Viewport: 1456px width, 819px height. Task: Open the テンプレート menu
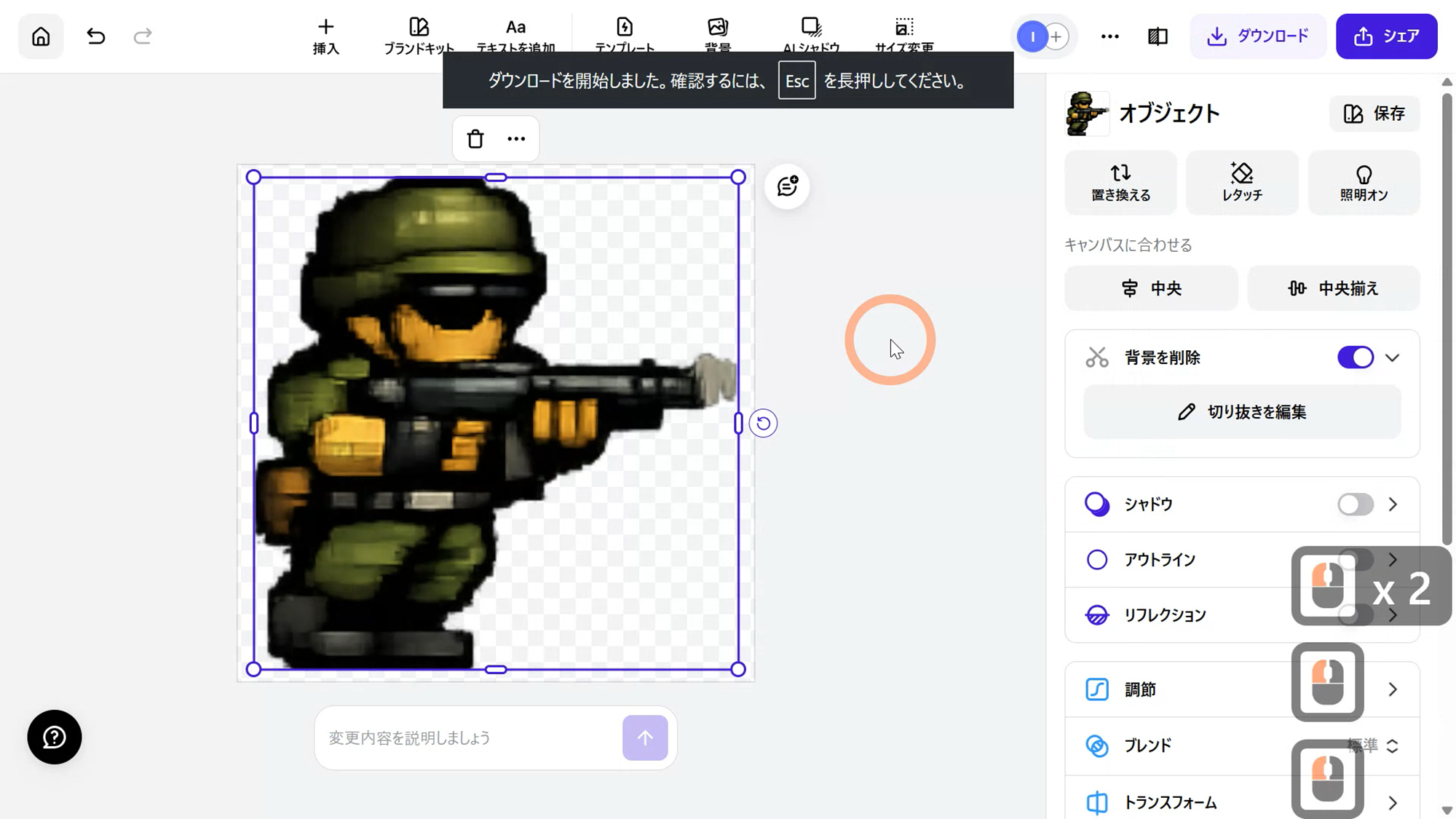[x=625, y=36]
